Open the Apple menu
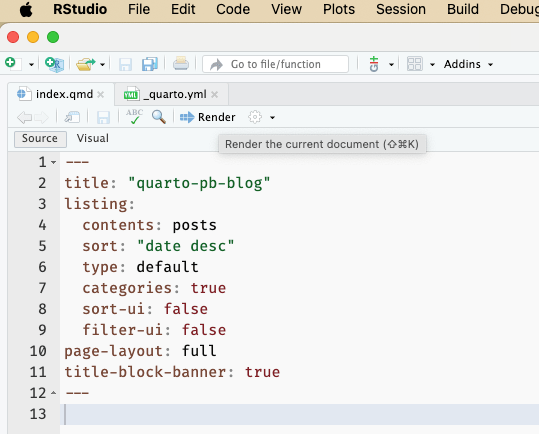The width and height of the screenshot is (539, 434). (26, 10)
